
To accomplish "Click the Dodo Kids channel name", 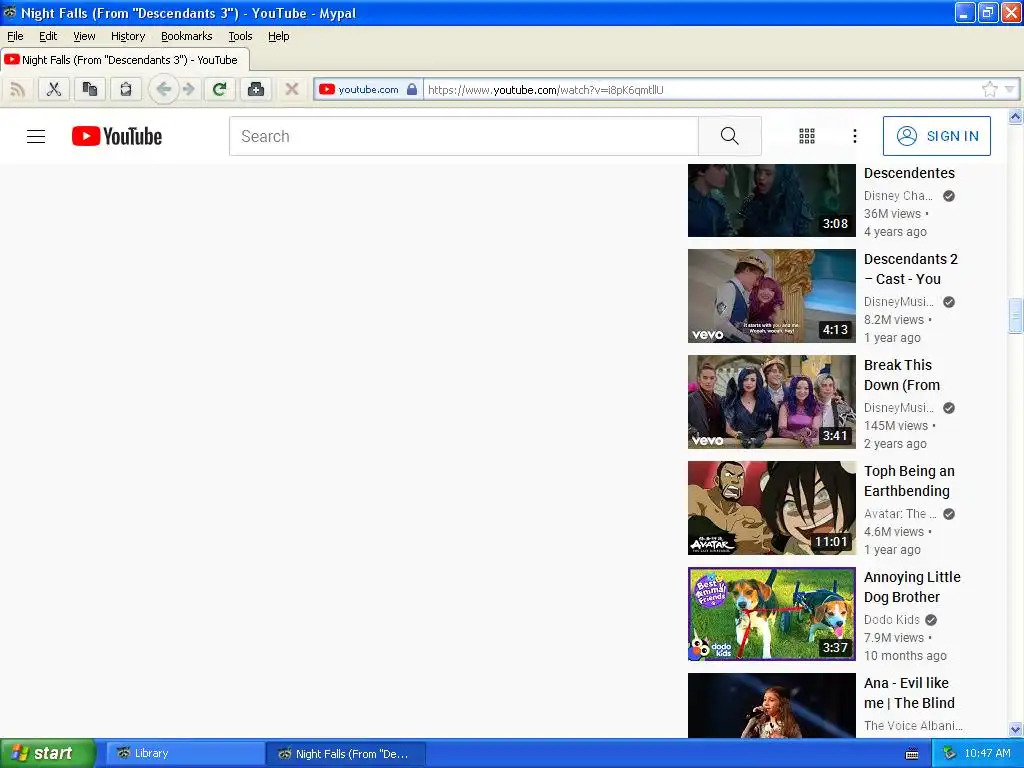I will [891, 620].
